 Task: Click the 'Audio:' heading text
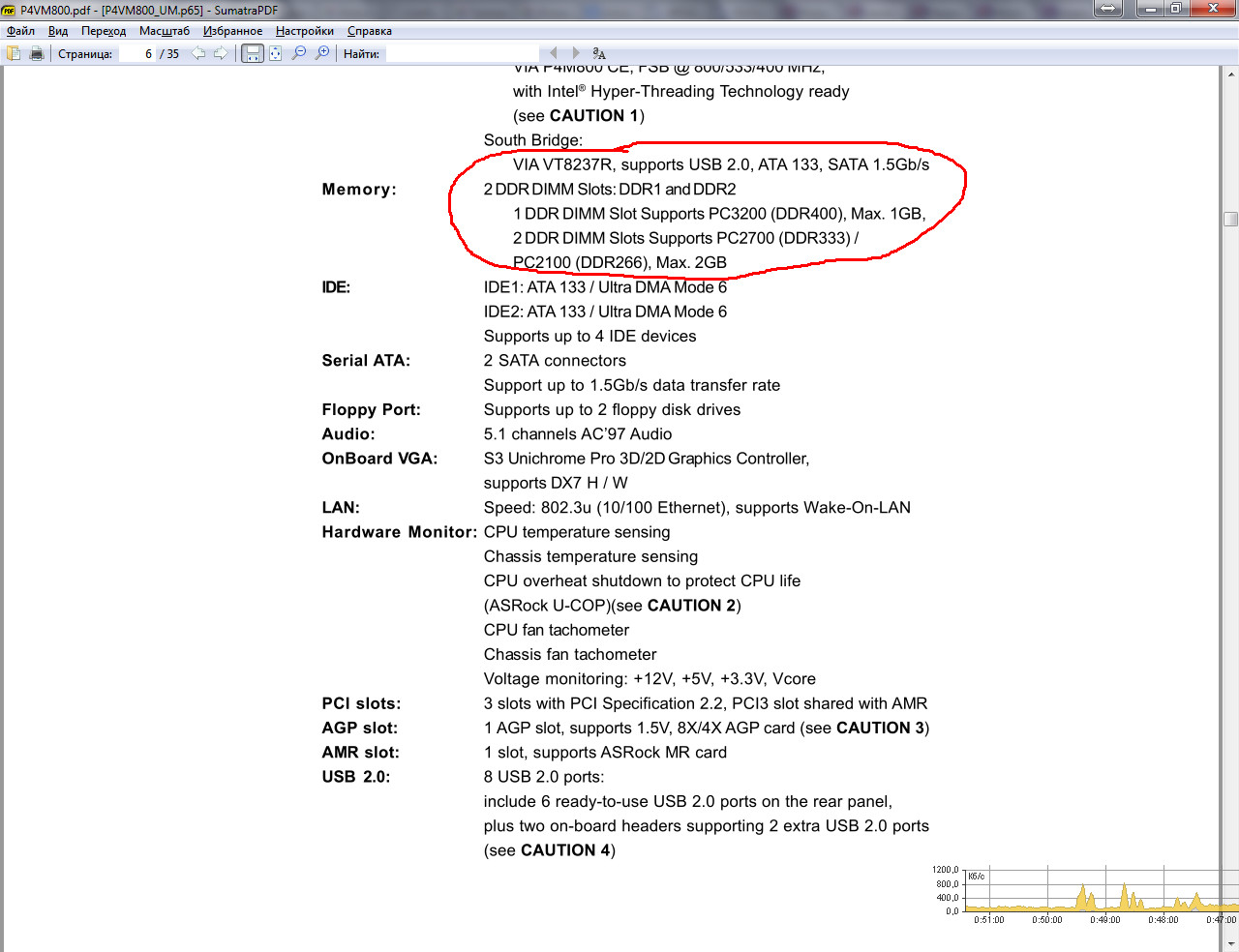tap(348, 434)
